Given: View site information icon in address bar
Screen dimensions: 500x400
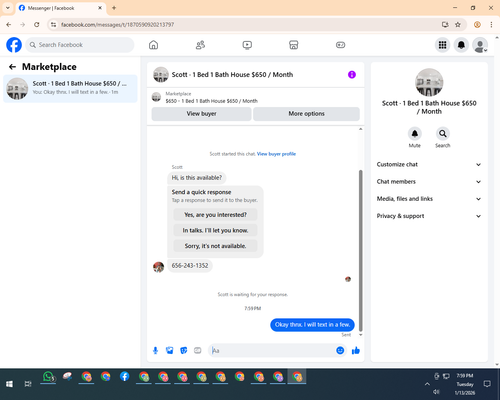Looking at the screenshot, I should (x=53, y=24).
